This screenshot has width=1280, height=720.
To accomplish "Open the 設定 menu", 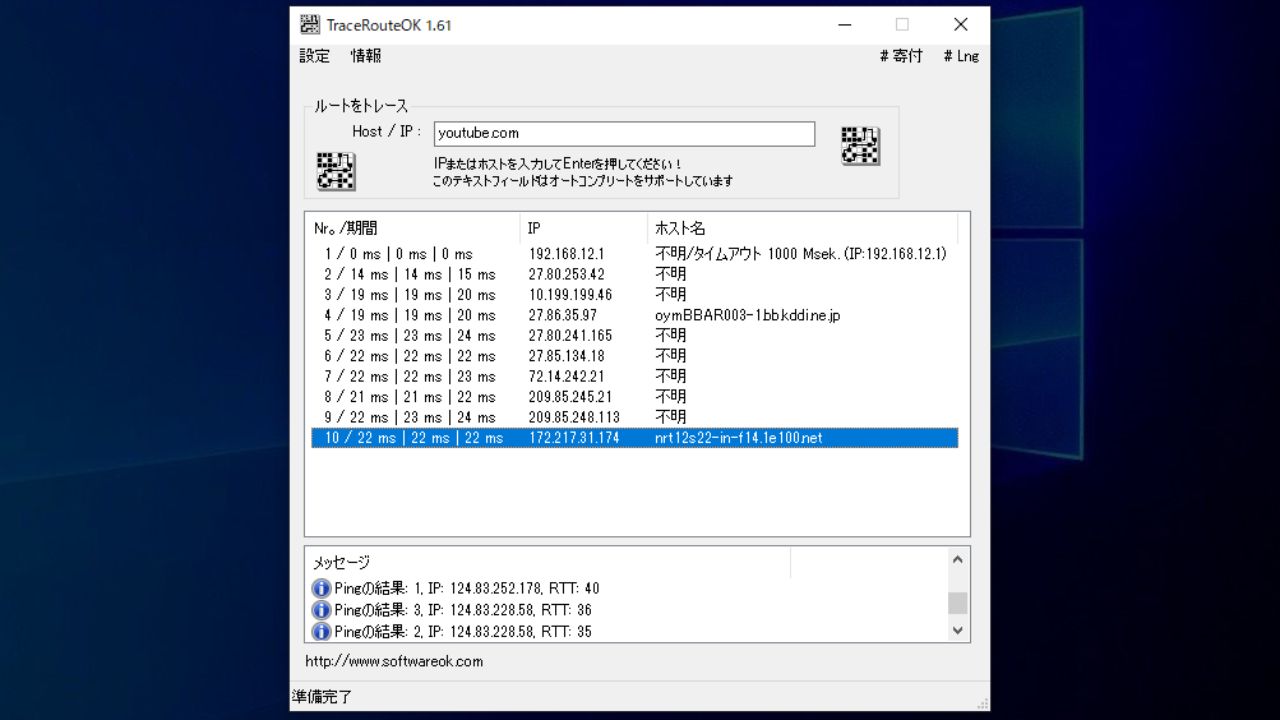I will coord(314,56).
